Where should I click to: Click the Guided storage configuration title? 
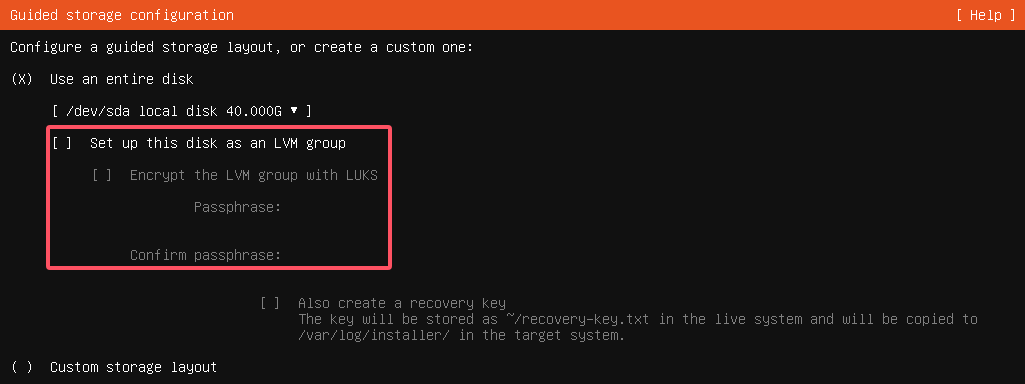click(x=122, y=15)
